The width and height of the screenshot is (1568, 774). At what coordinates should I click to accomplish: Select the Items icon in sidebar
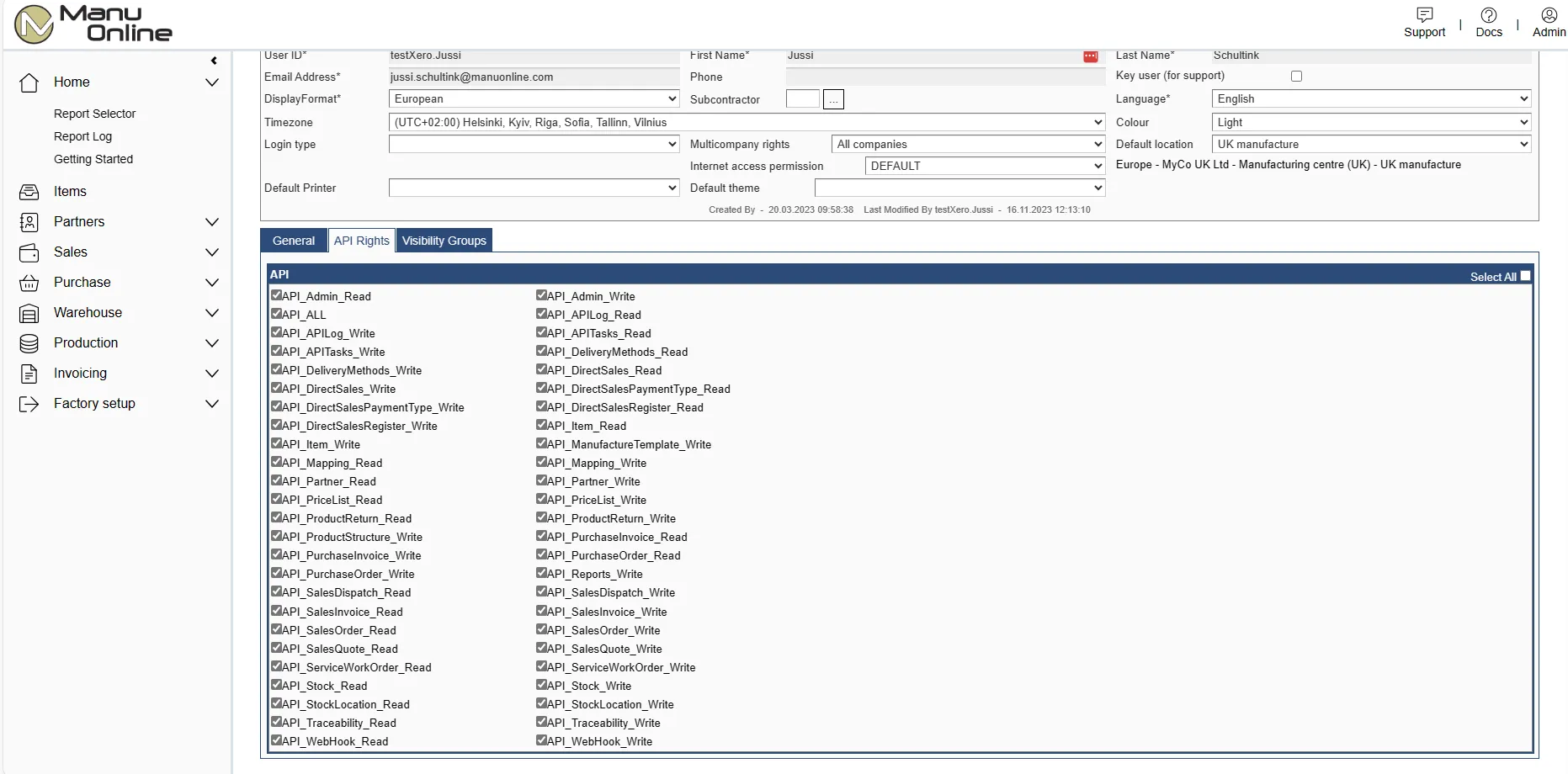coord(29,191)
